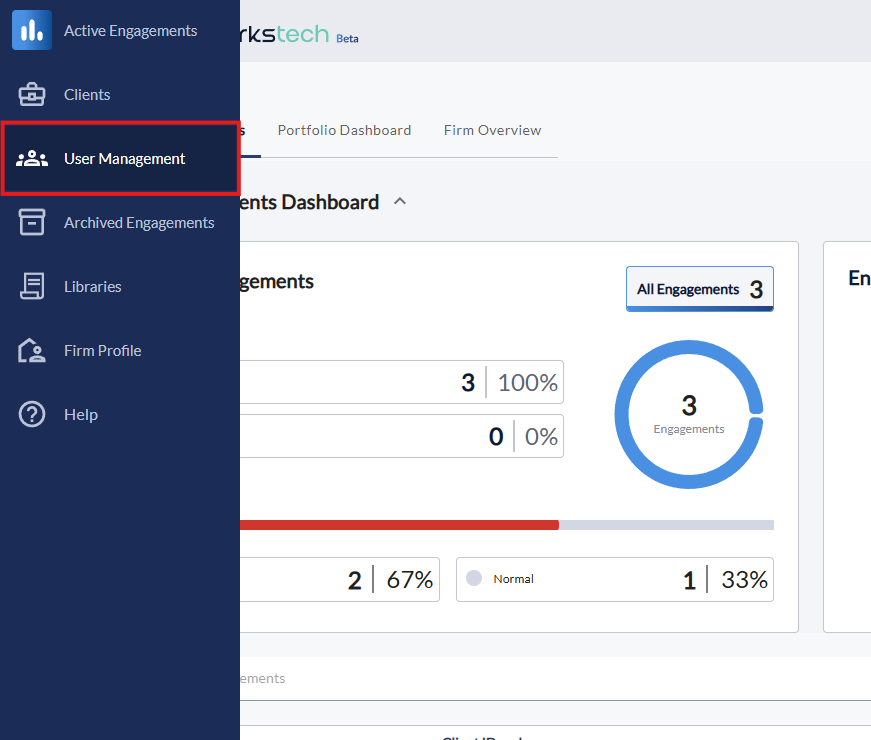The width and height of the screenshot is (871, 740).
Task: Select the 3 | 100% engagement stat row
Action: 400,382
